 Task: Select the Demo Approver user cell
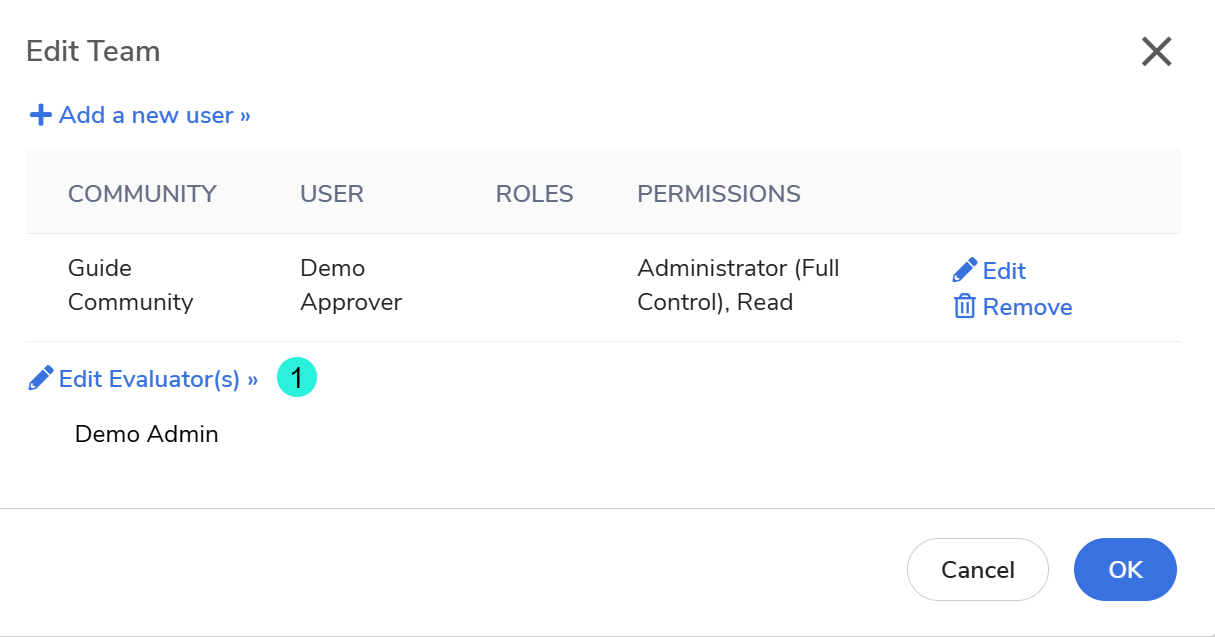(x=351, y=285)
